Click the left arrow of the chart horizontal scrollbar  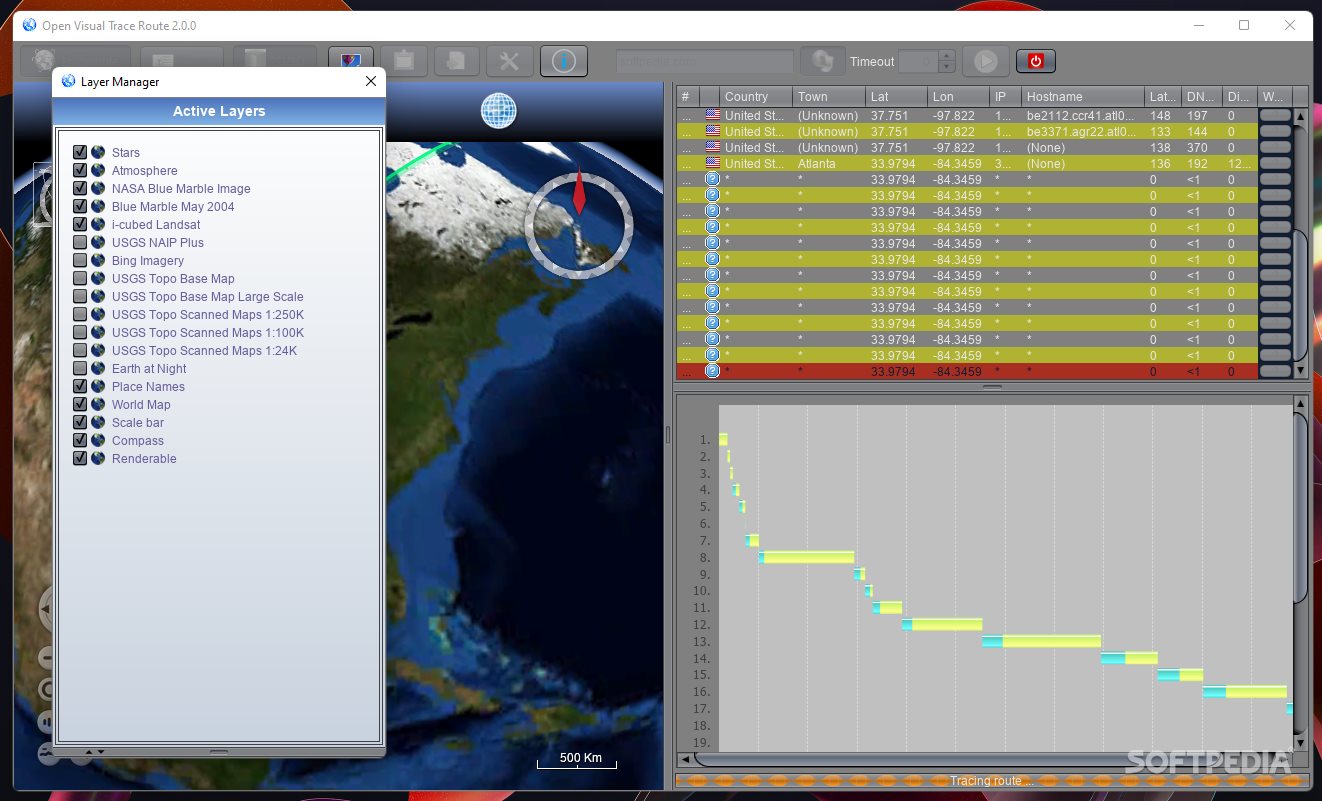pos(685,759)
